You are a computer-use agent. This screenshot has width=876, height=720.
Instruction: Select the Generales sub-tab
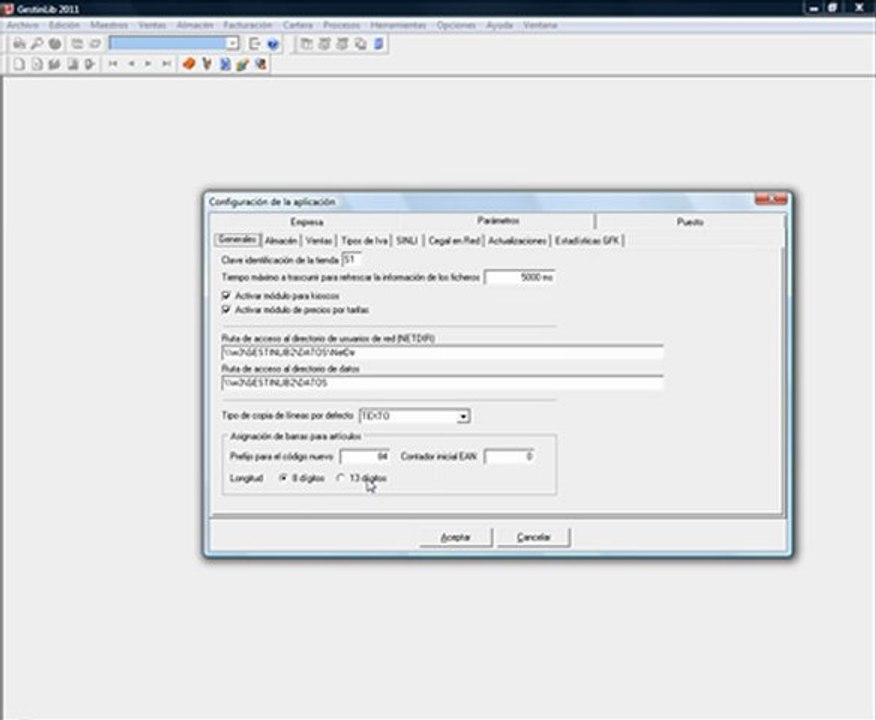pos(237,240)
